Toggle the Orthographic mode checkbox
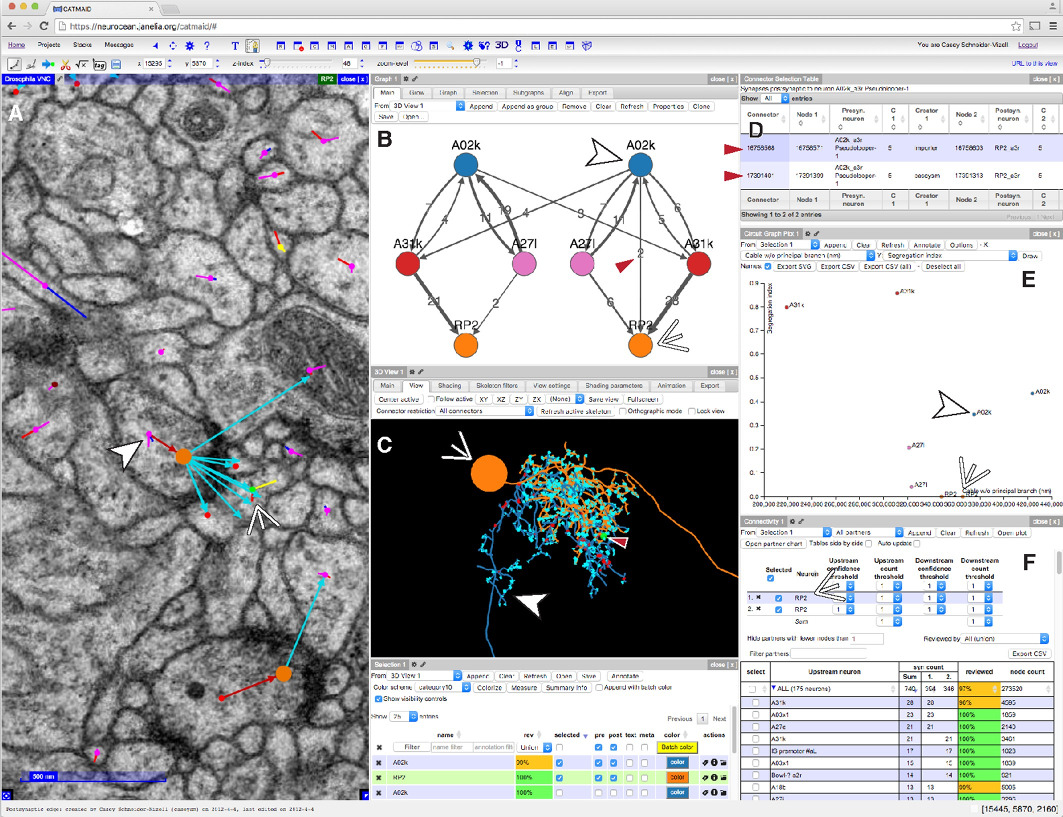 pyautogui.click(x=622, y=411)
